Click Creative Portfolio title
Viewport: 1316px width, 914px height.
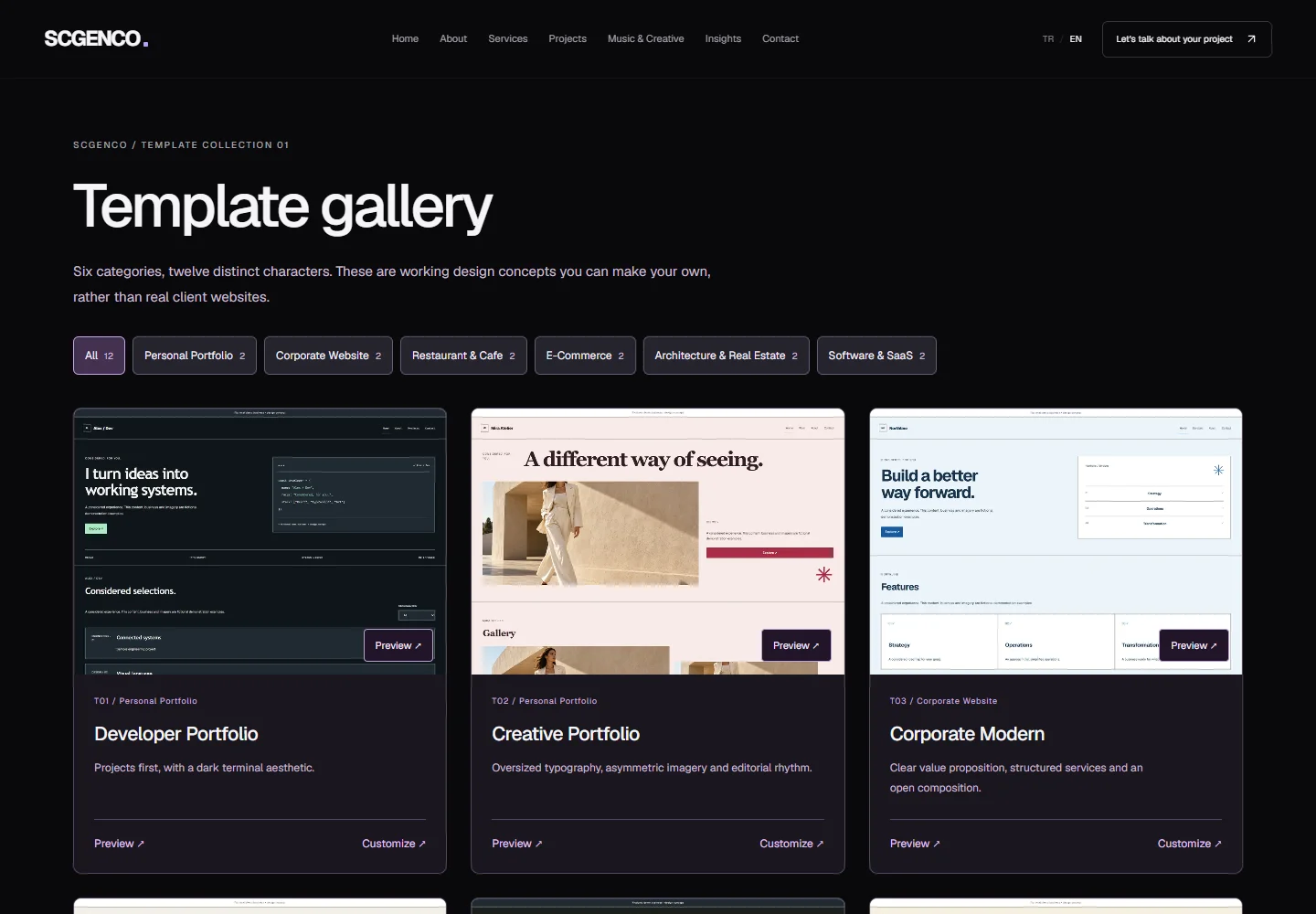click(x=566, y=734)
